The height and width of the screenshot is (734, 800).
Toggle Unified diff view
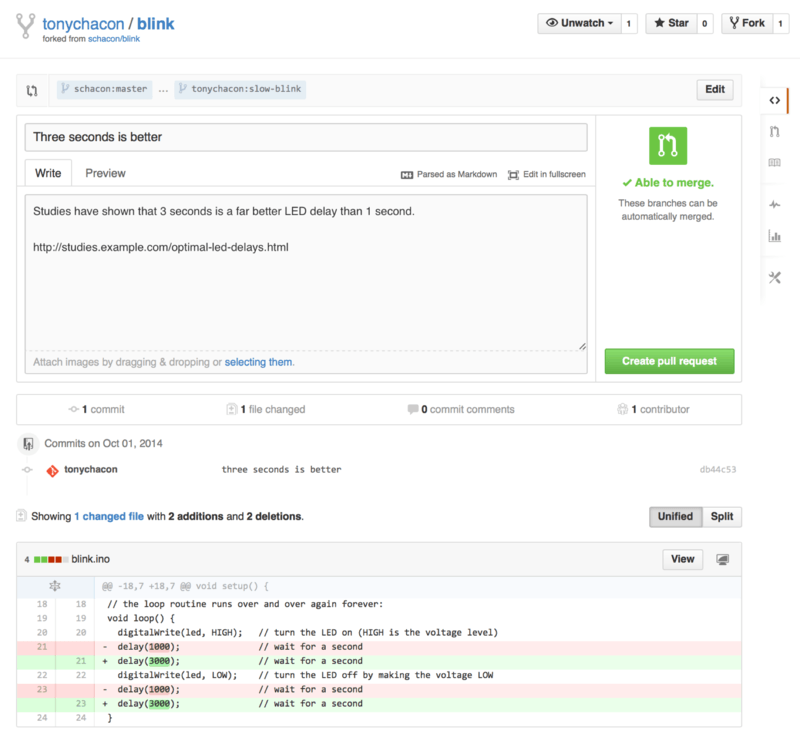(675, 516)
